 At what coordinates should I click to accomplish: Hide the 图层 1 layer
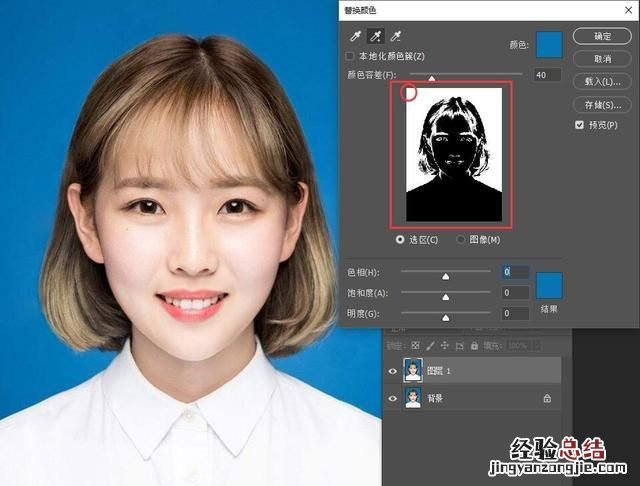[x=392, y=371]
